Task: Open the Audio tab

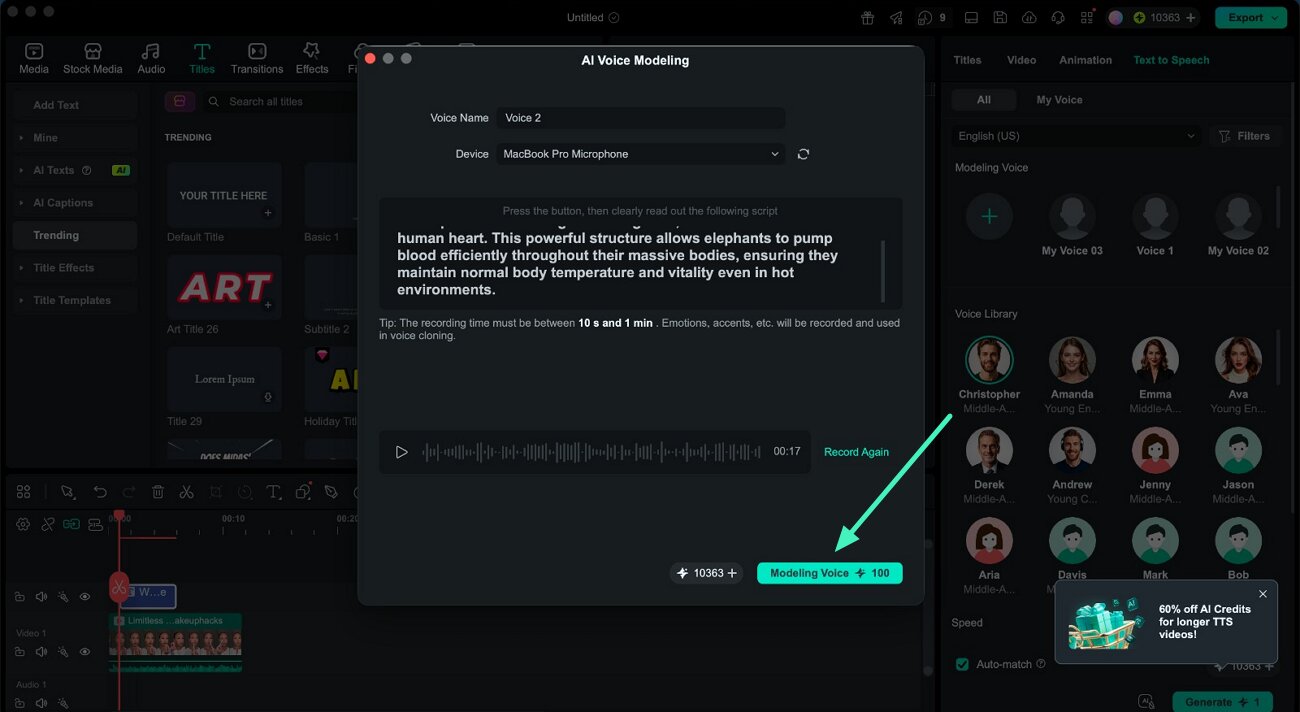Action: coord(151,58)
